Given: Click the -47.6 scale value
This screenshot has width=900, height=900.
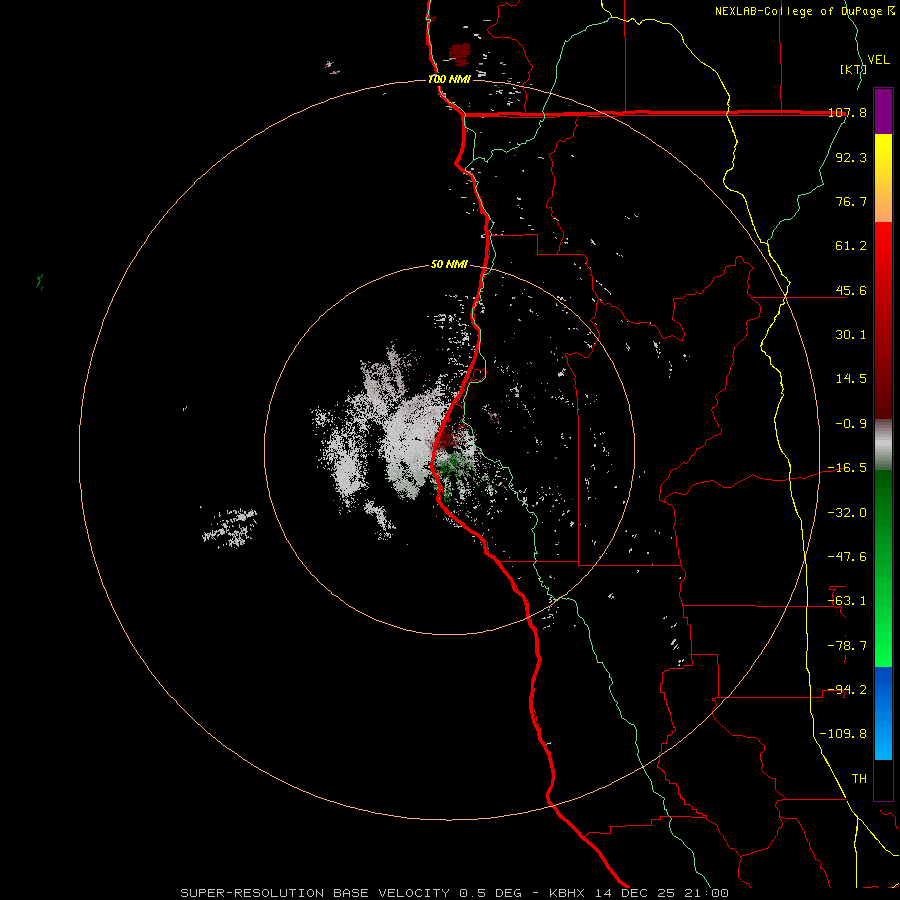Looking at the screenshot, I should point(847,557).
